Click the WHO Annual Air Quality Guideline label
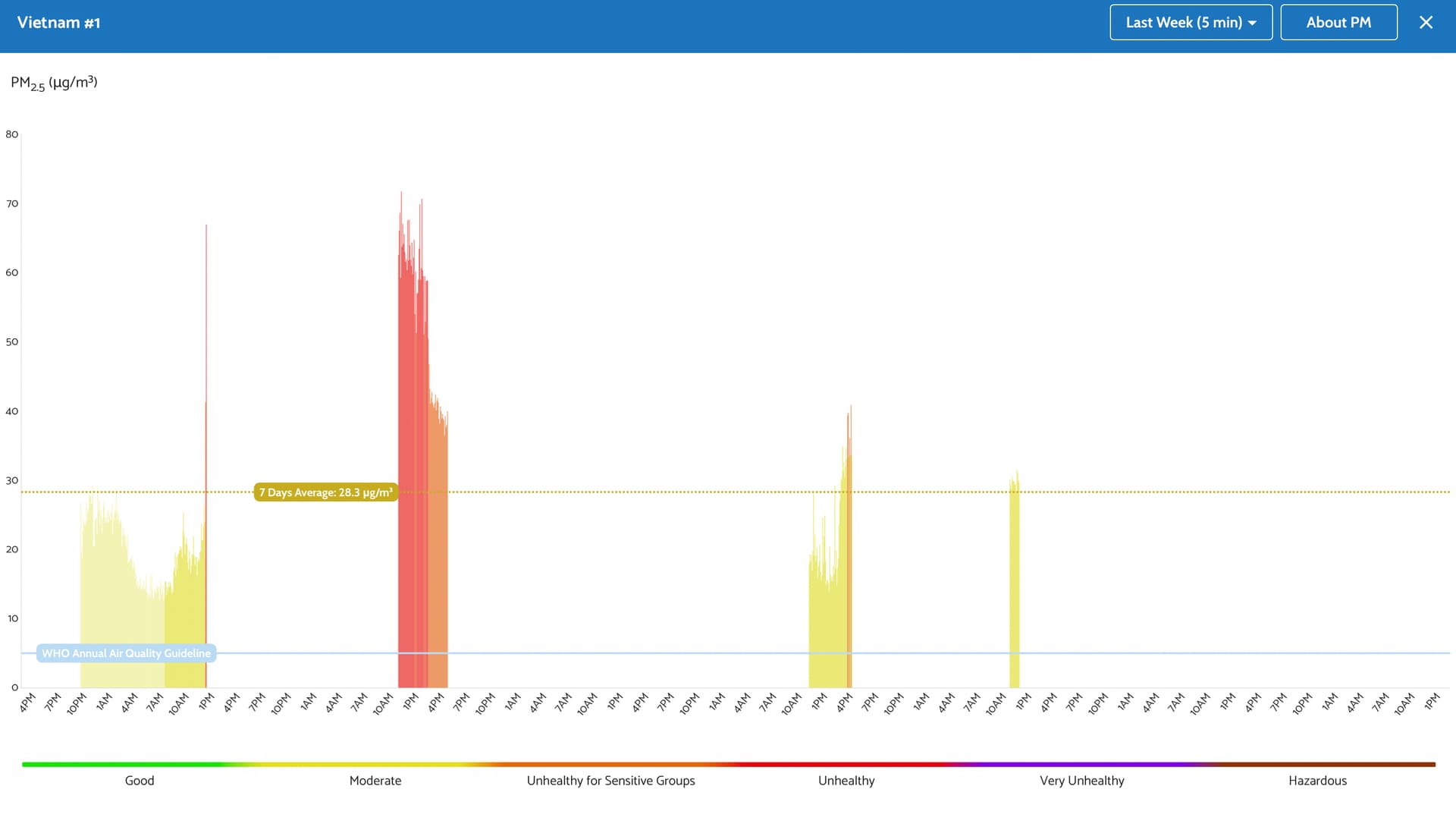 click(126, 653)
